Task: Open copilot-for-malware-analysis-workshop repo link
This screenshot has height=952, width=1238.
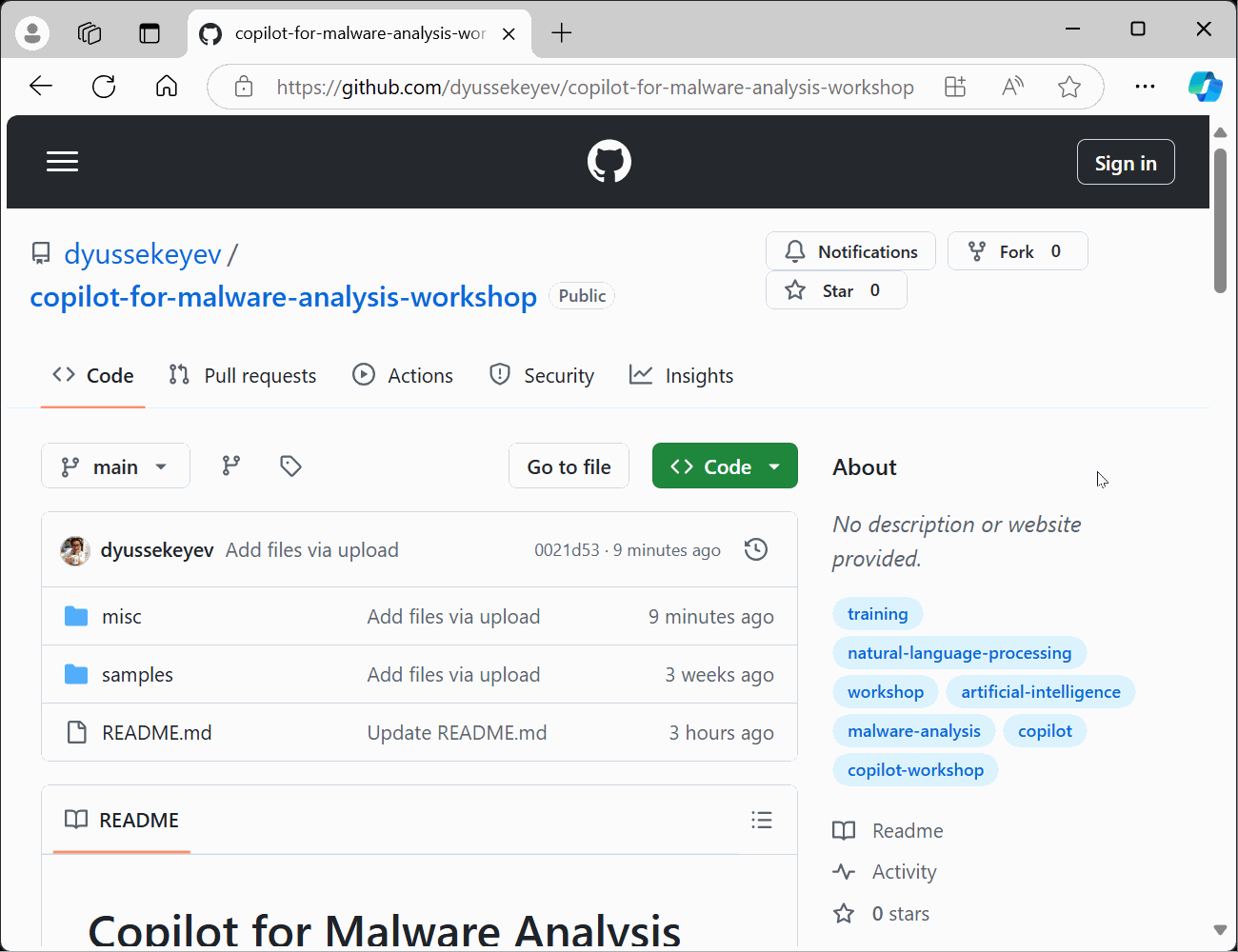Action: pos(284,297)
